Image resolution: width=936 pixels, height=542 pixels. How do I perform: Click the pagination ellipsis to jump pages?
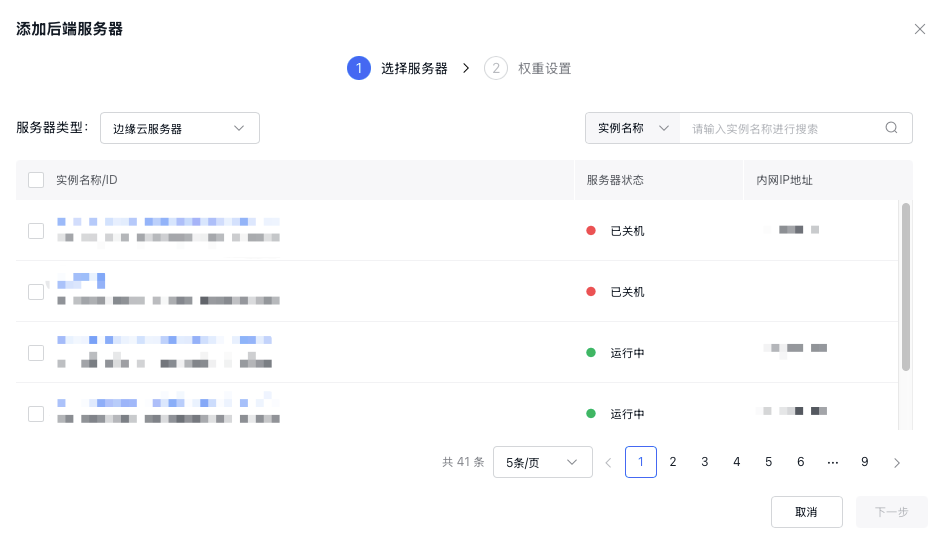(x=833, y=462)
